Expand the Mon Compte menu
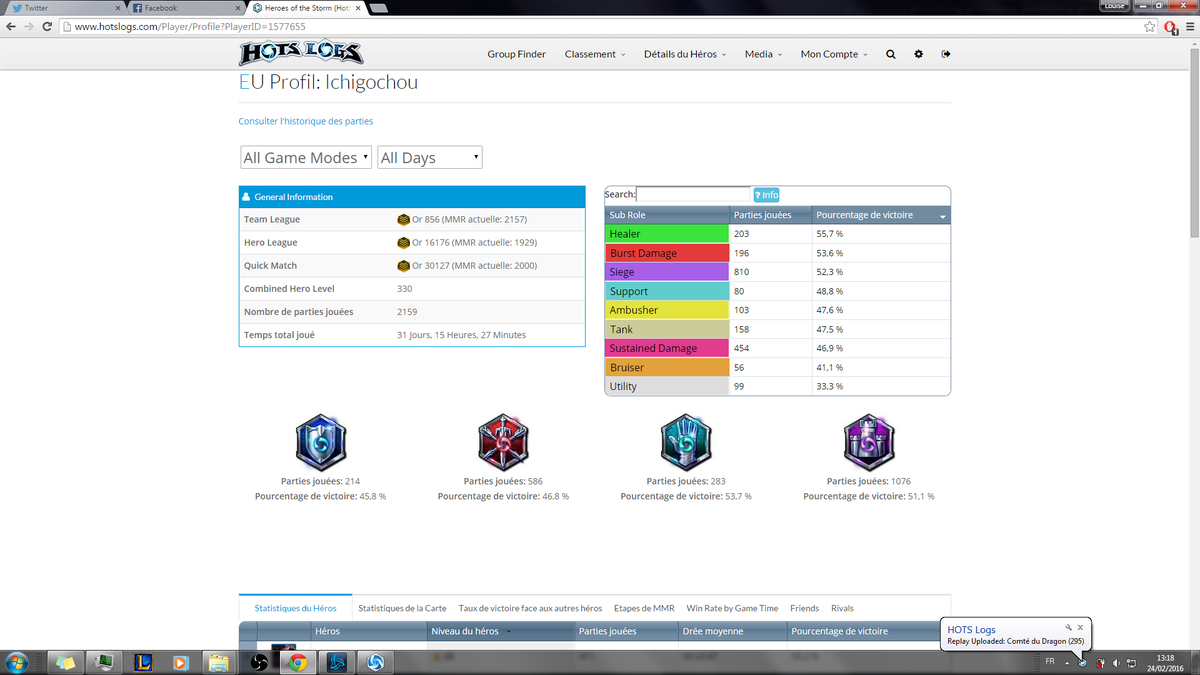The height and width of the screenshot is (675, 1200). tap(834, 54)
